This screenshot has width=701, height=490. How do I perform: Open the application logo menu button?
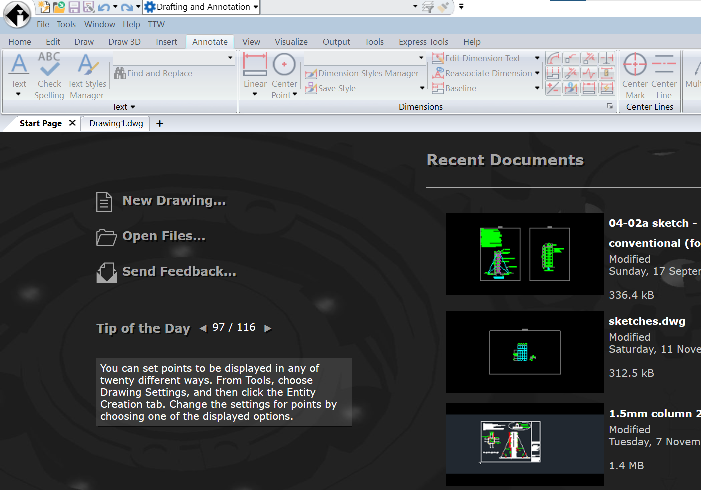pos(17,14)
